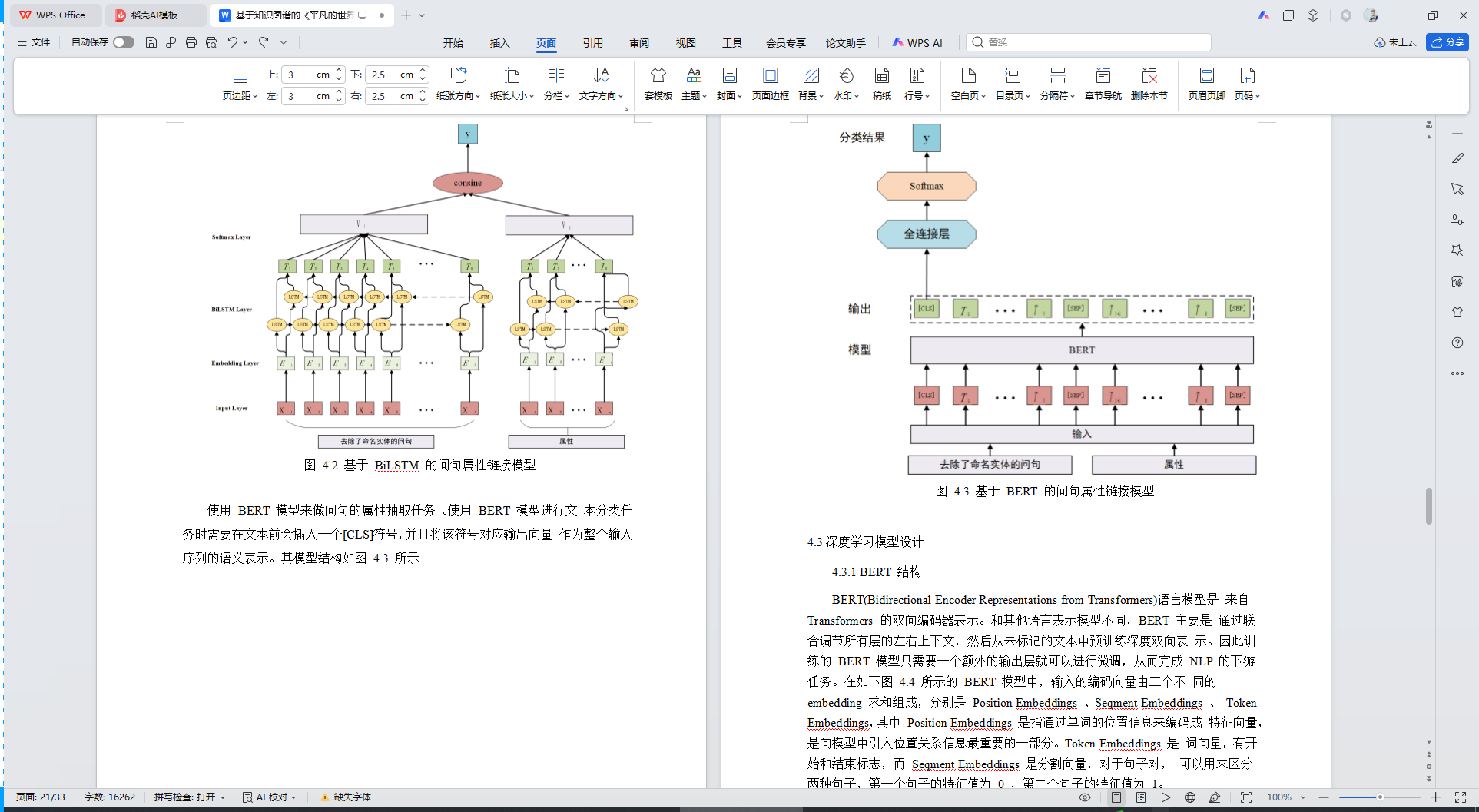The image size is (1479, 812).
Task: Switch to the 视图 ribbon tab
Action: click(x=685, y=43)
